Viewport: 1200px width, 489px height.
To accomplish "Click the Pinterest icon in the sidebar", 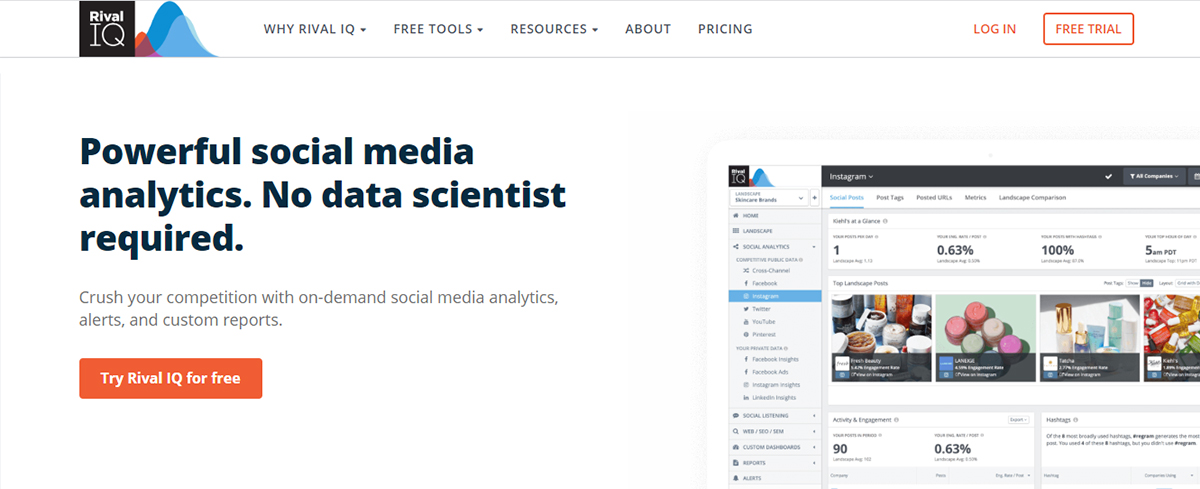I will point(746,334).
